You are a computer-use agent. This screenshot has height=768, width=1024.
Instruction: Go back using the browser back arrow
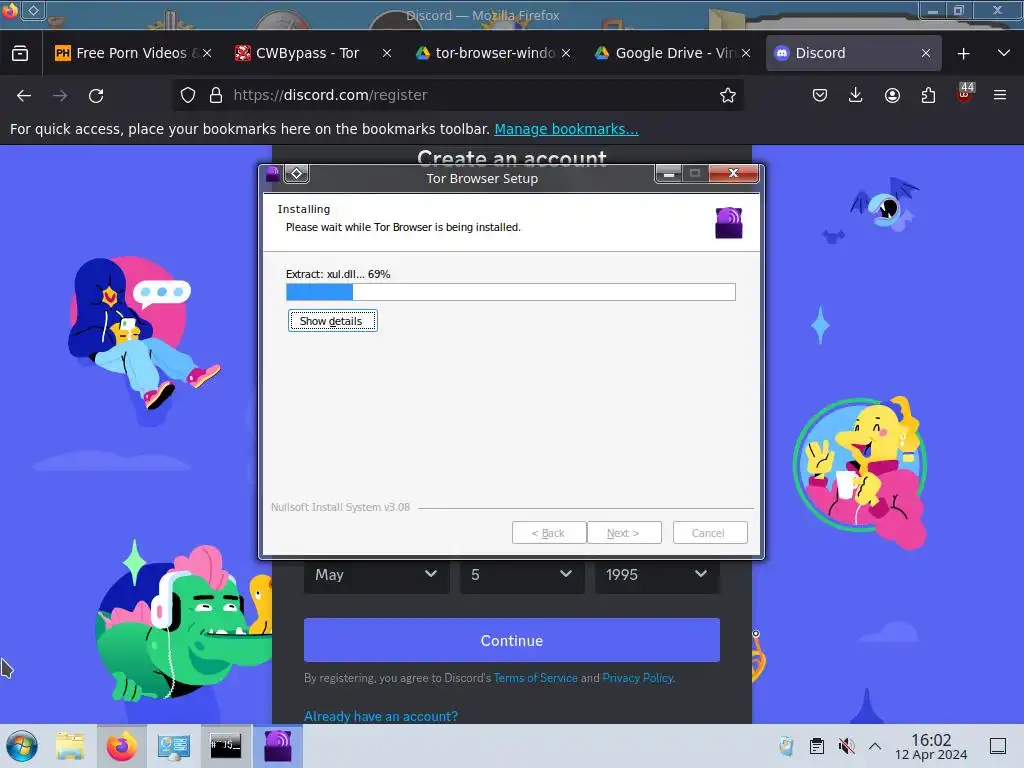click(24, 95)
